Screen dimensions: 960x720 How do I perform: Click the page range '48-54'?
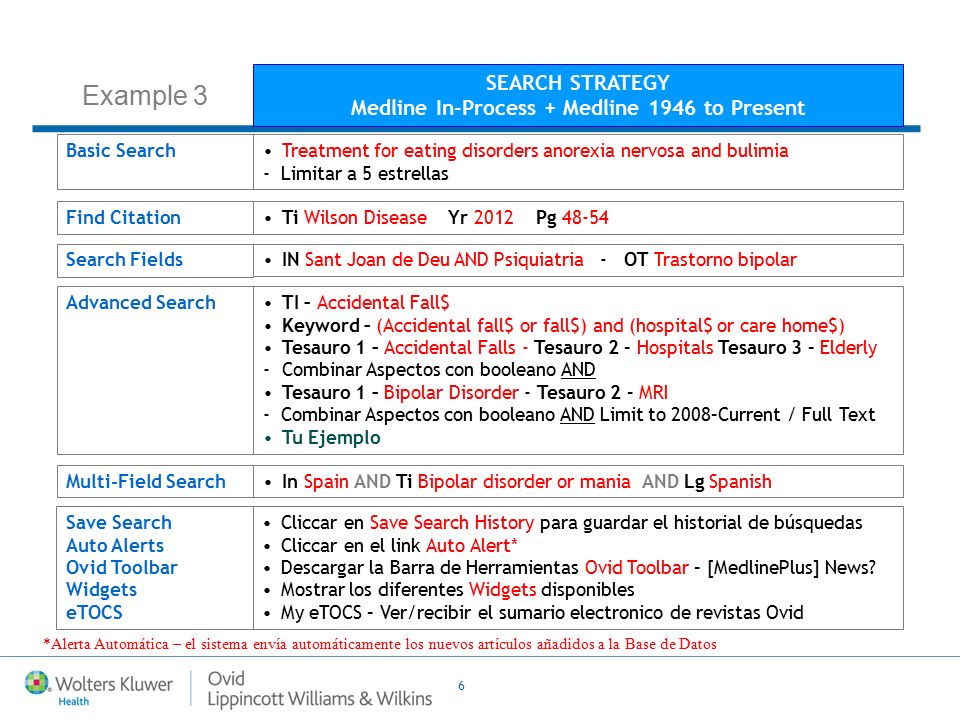[x=585, y=217]
